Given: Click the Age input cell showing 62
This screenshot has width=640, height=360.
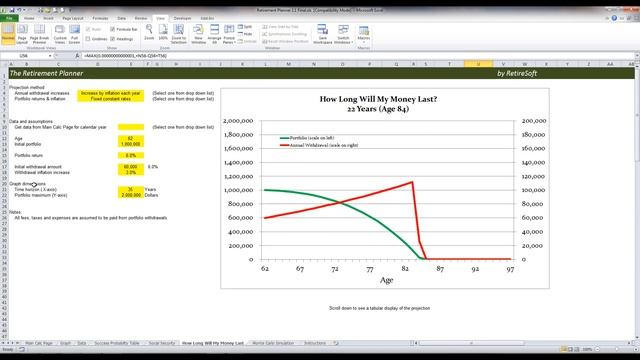Looking at the screenshot, I should click(x=131, y=138).
